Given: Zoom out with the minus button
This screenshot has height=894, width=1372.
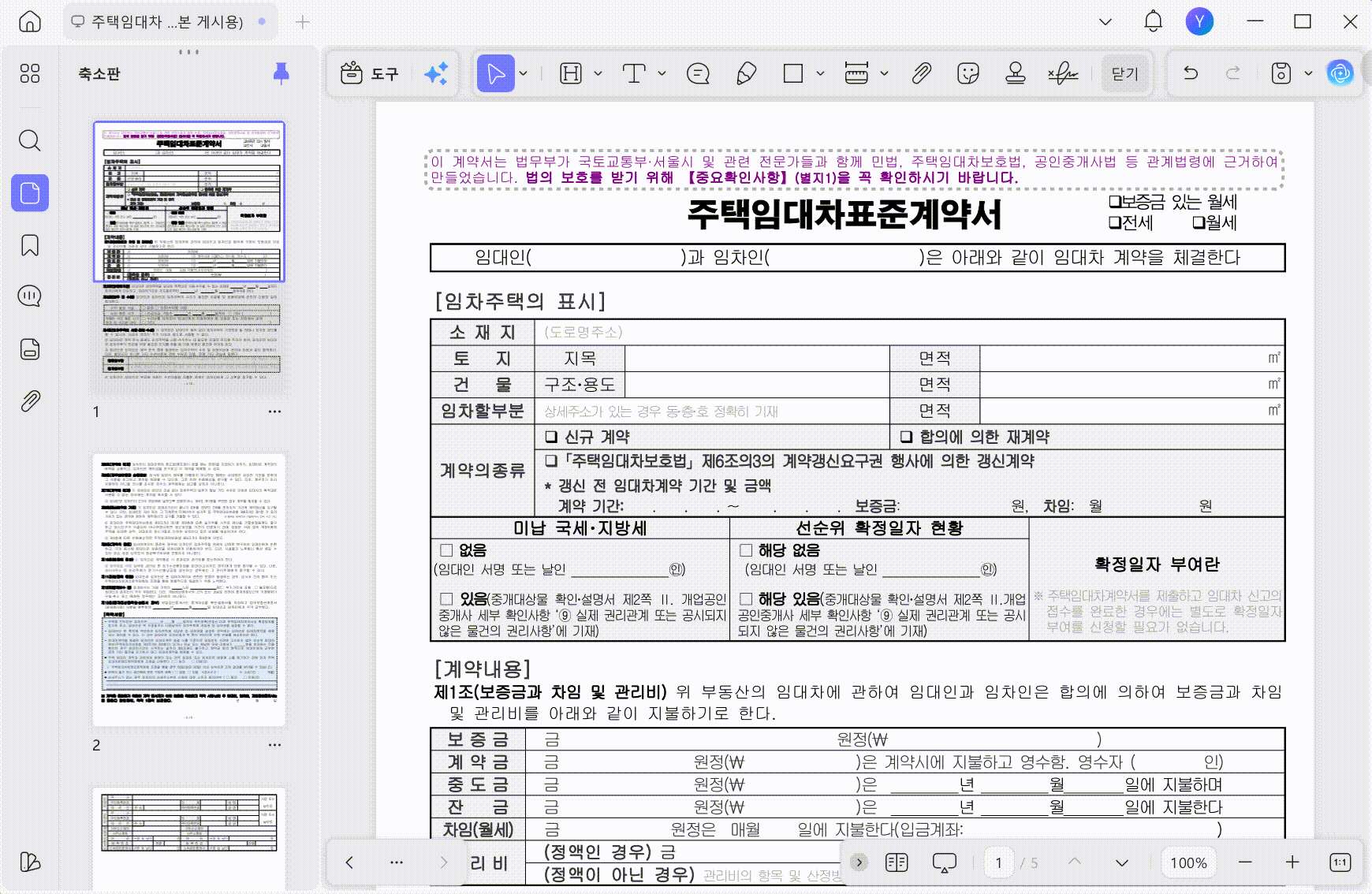Looking at the screenshot, I should point(1245,862).
